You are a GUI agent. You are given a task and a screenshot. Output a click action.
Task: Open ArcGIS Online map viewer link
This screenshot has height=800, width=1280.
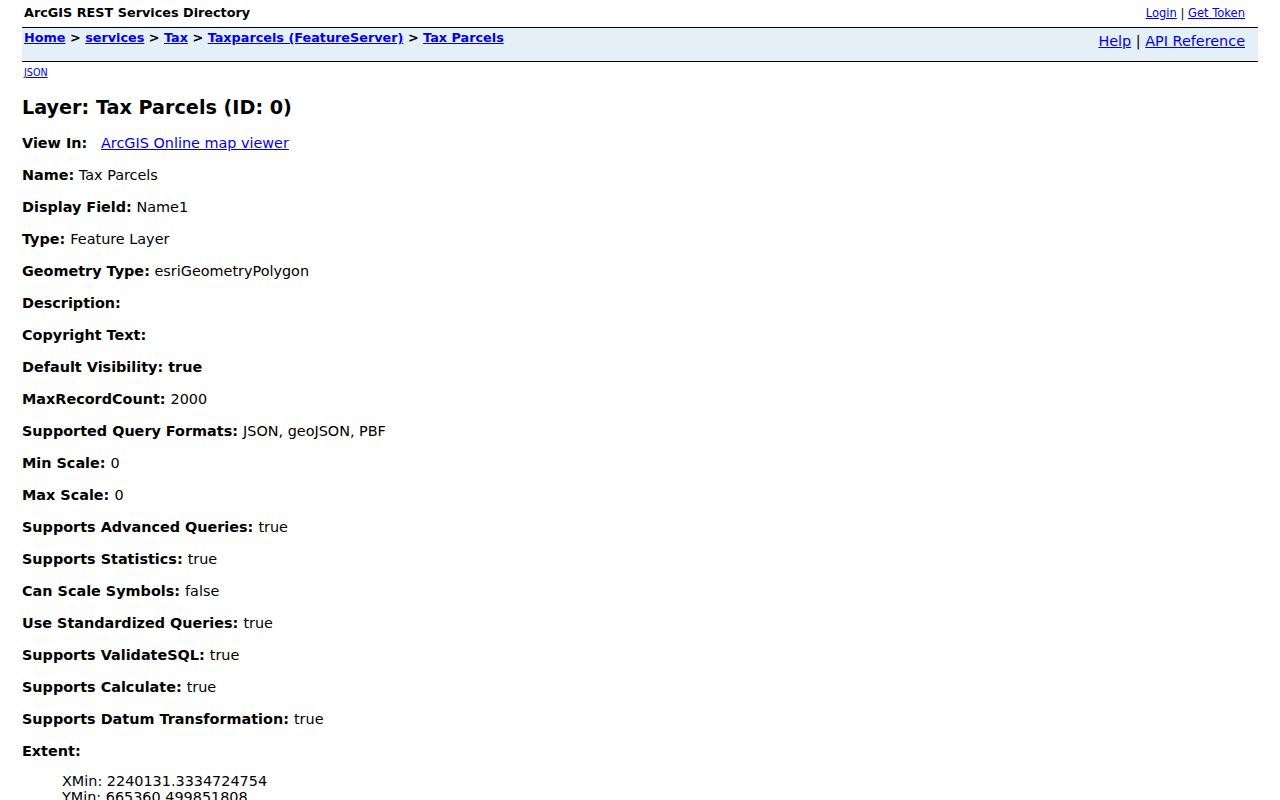pyautogui.click(x=195, y=143)
